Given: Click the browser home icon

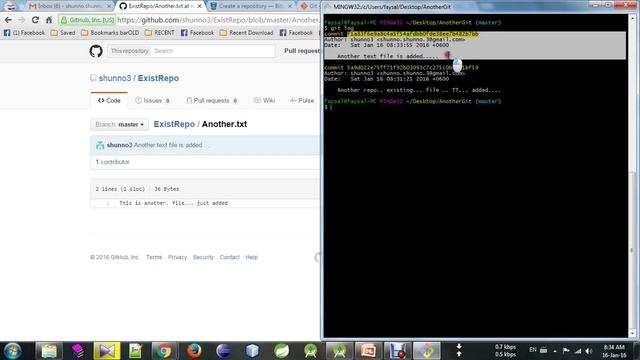Looking at the screenshot, I should tap(49, 20).
